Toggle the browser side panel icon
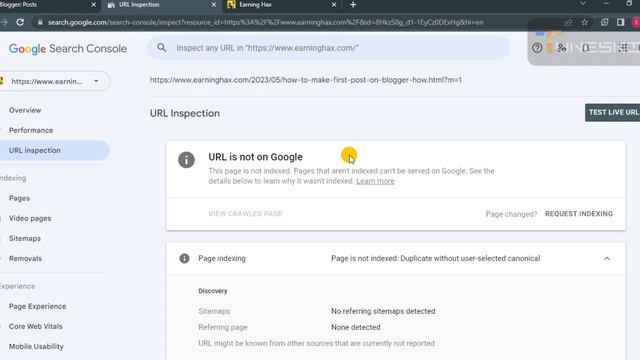This screenshot has width=640, height=360. click(x=620, y=22)
